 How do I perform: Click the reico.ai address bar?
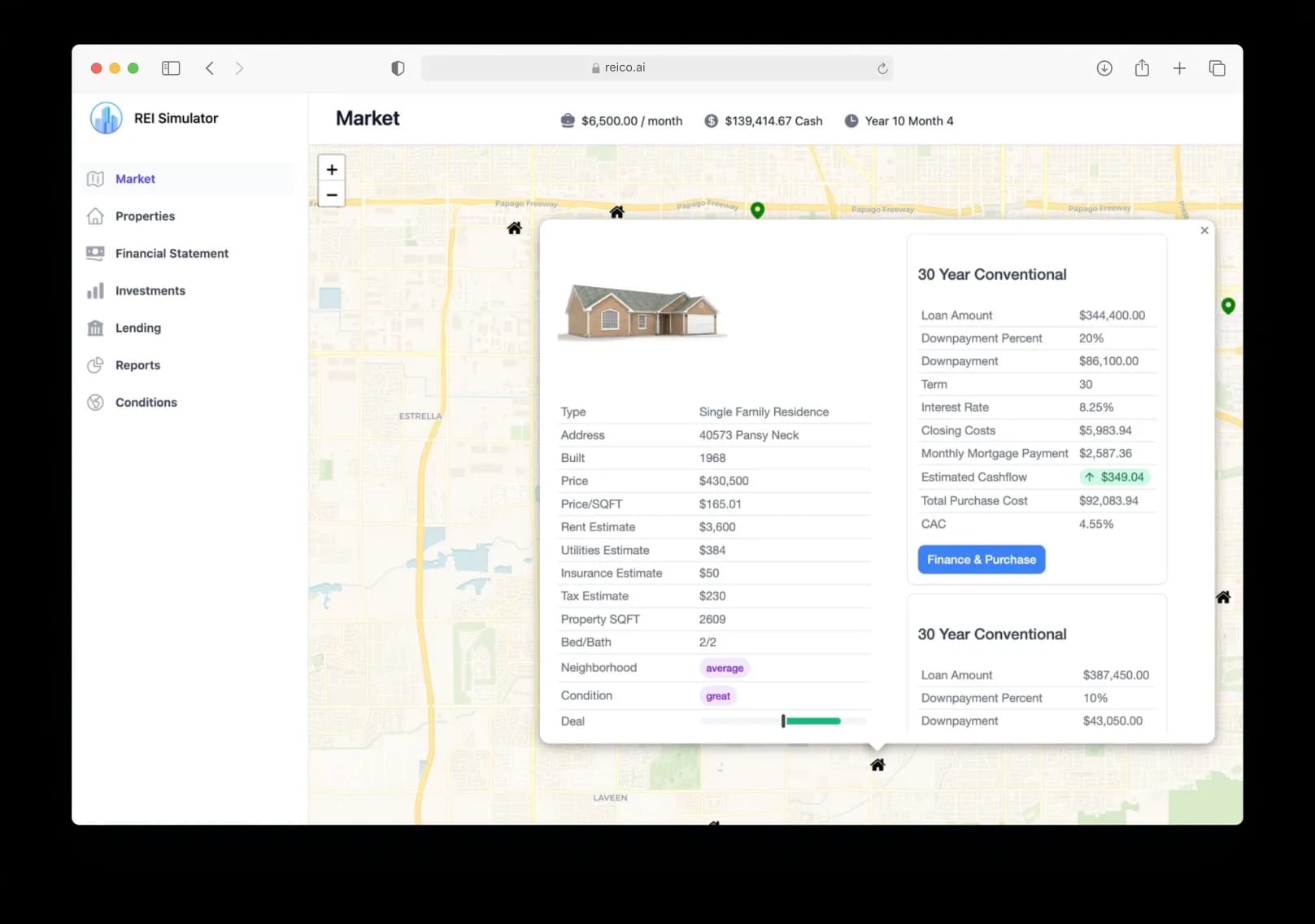click(624, 68)
